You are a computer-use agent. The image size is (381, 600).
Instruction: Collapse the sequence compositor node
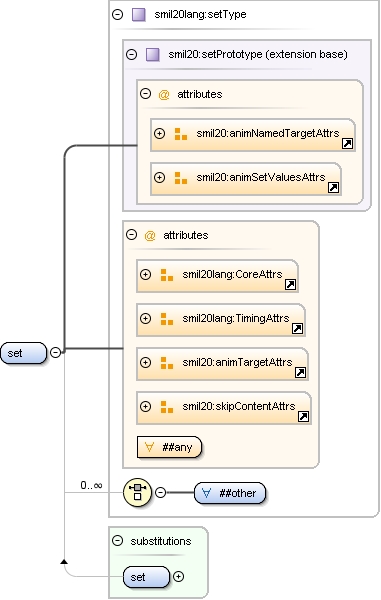click(161, 492)
